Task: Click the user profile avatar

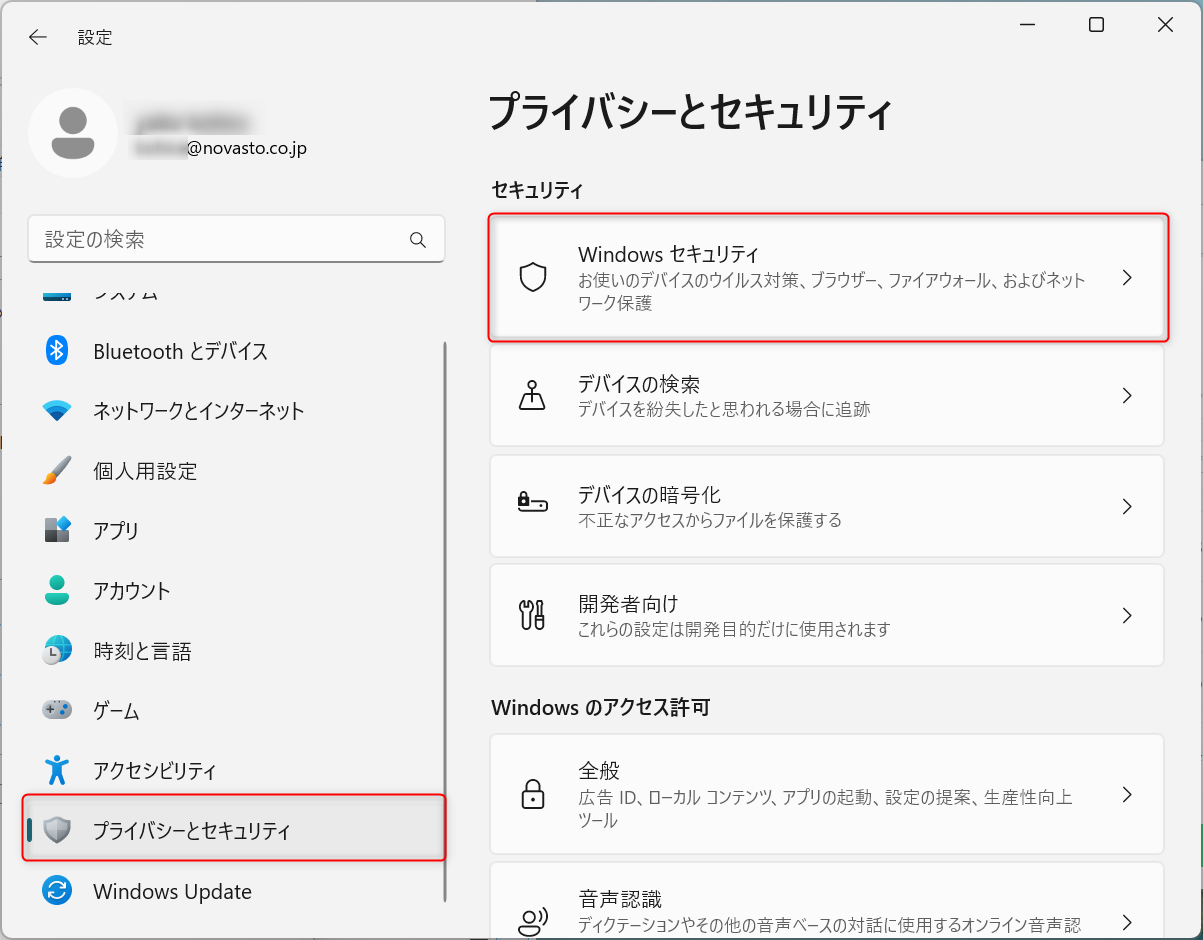Action: (73, 134)
